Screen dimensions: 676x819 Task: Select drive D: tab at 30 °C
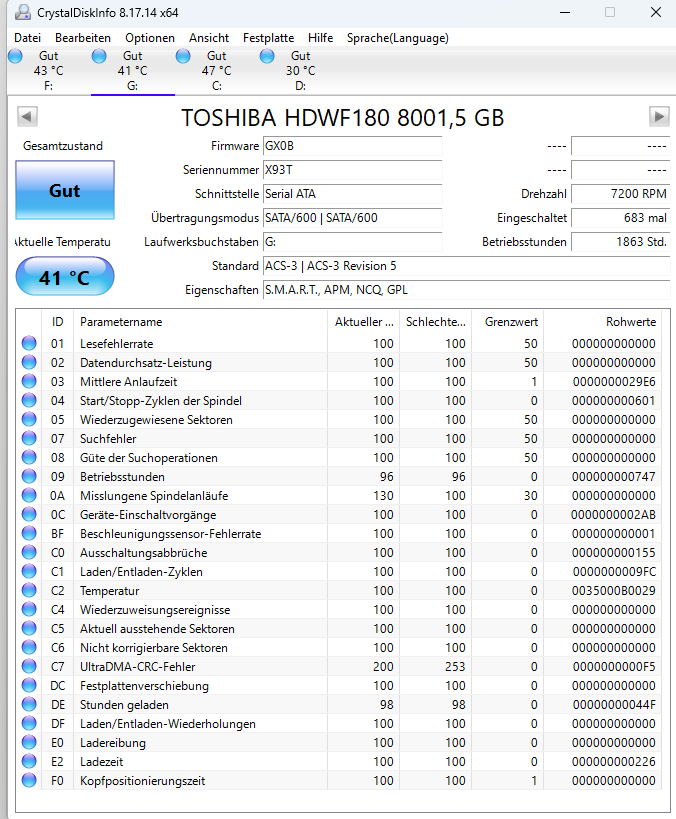(x=300, y=71)
